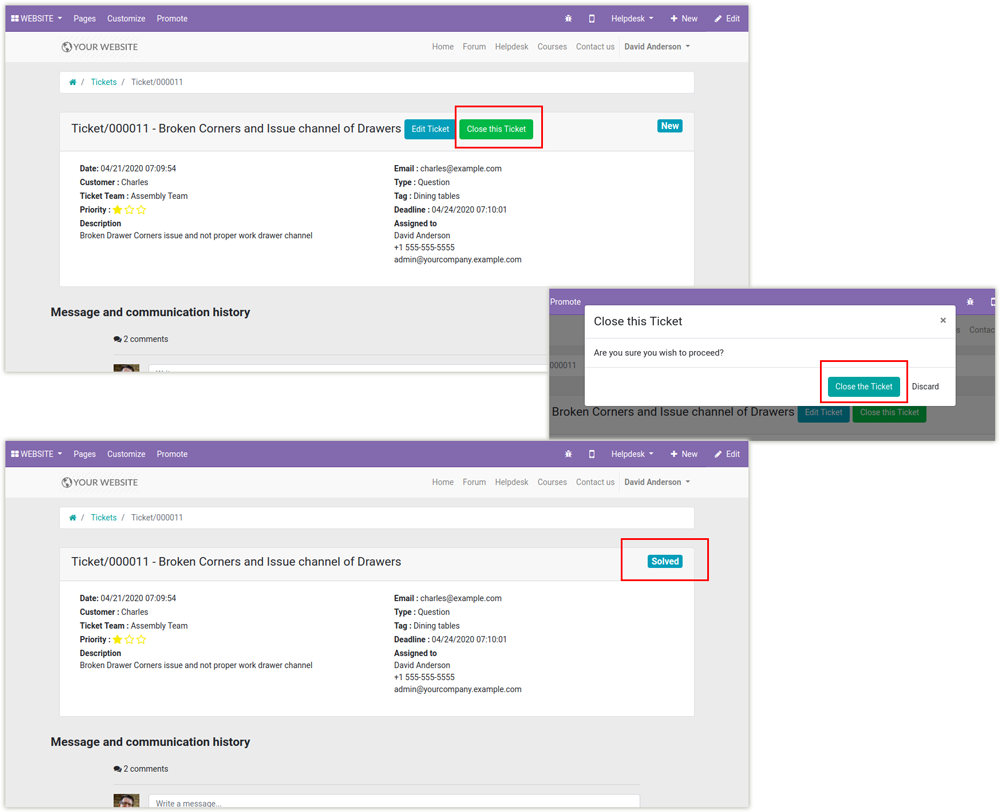Open the Promote menu above the Solved ticket
This screenshot has height=812, width=1000.
tap(172, 454)
